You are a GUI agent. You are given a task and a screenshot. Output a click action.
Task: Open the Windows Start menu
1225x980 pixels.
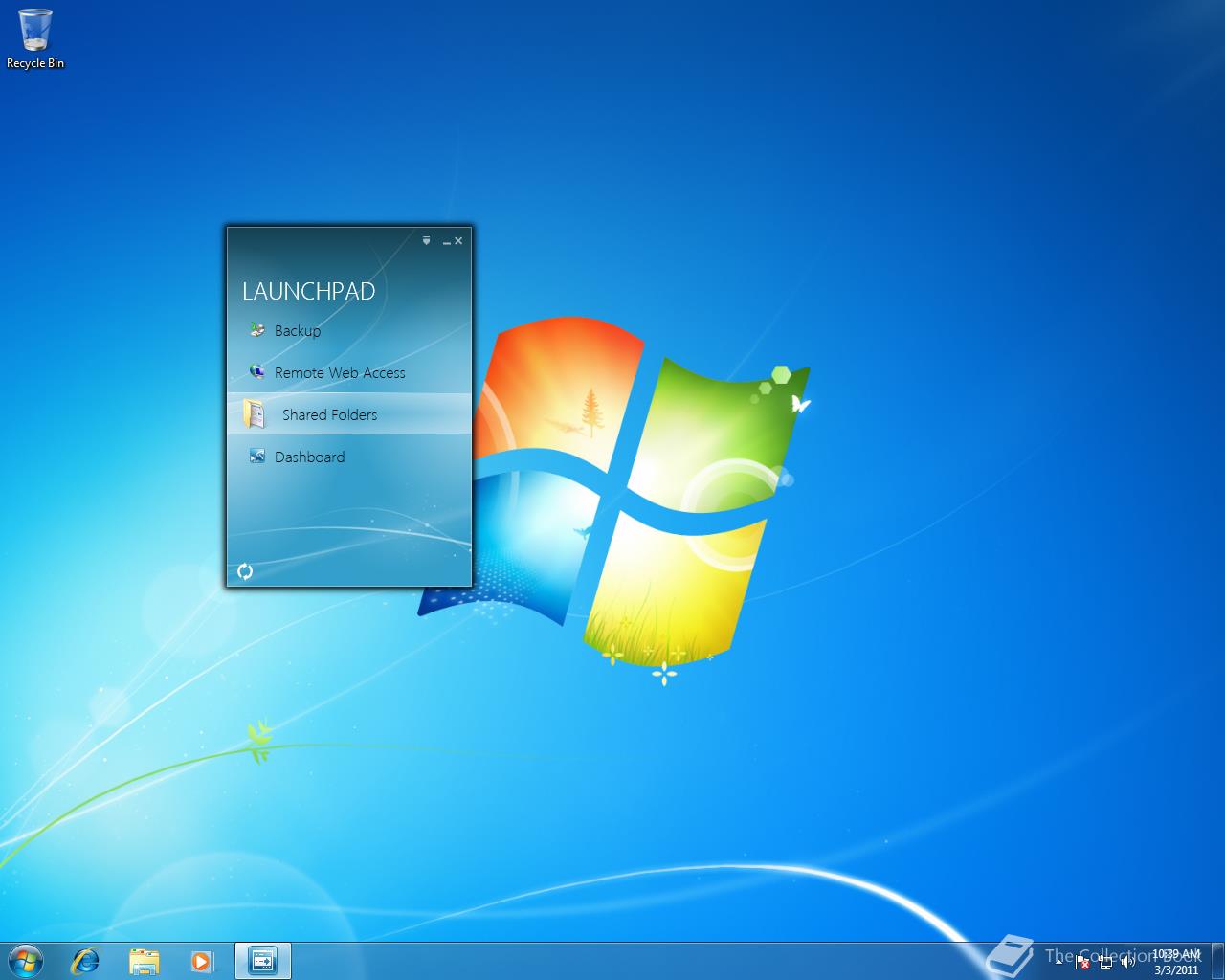(25, 960)
